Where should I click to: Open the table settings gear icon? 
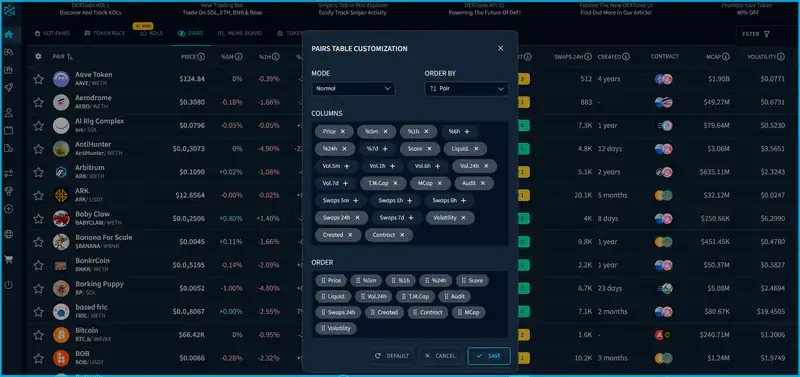coord(38,57)
